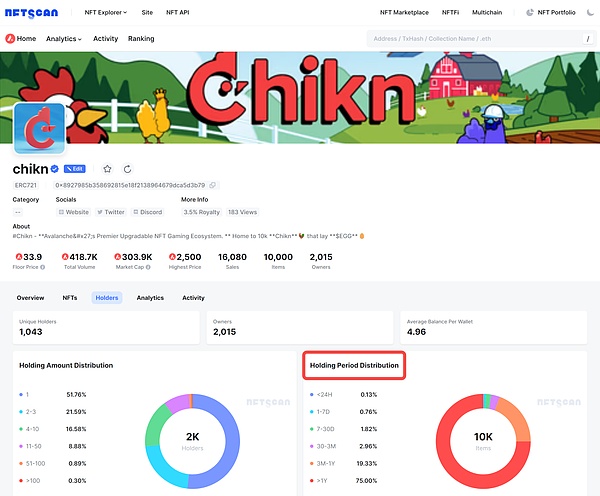Toggle the '>1Y' holding period legend item
The width and height of the screenshot is (600, 496).
pyautogui.click(x=326, y=479)
